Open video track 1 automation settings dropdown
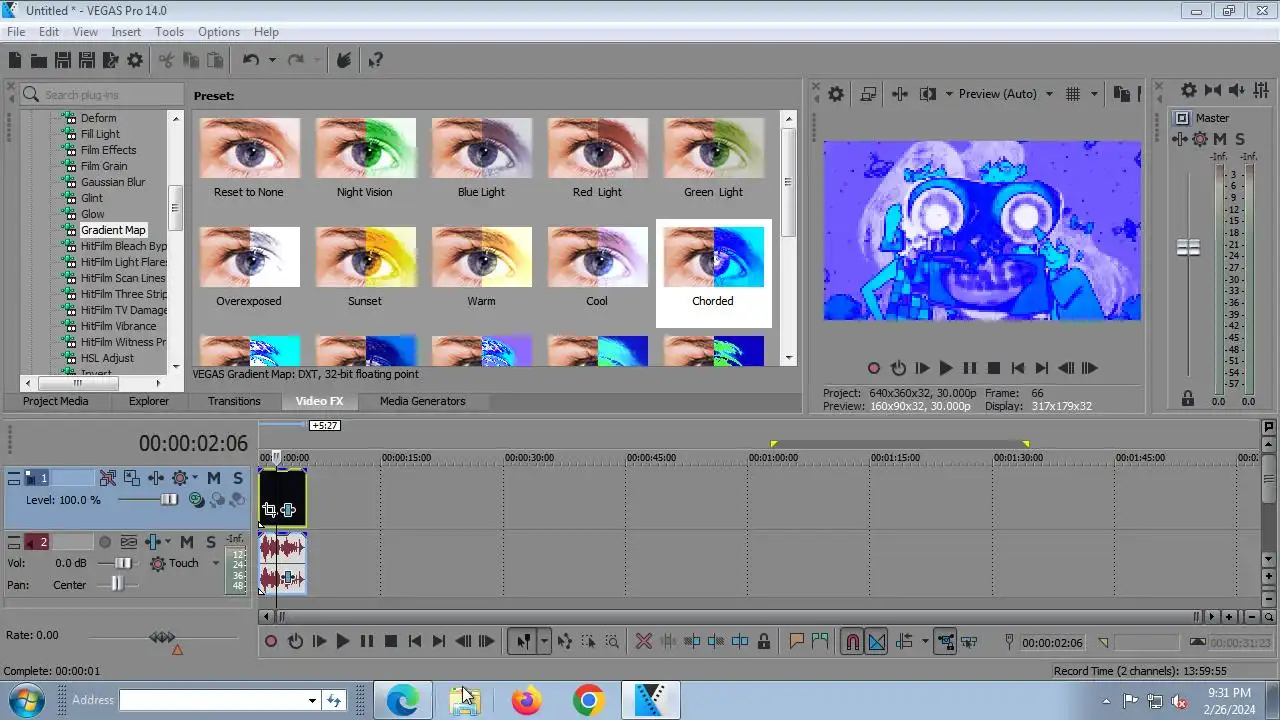This screenshot has height=720, width=1280. 194,478
